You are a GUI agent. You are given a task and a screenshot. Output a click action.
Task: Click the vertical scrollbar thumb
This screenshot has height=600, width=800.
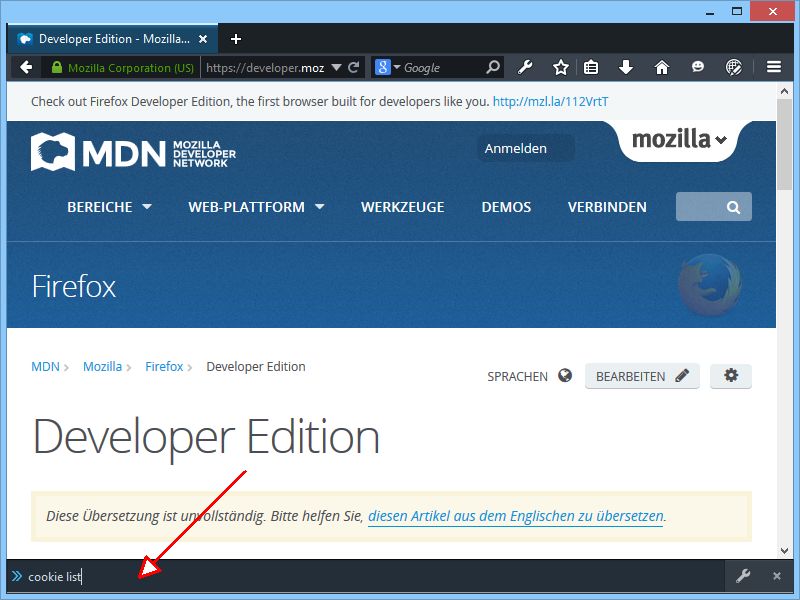point(784,144)
